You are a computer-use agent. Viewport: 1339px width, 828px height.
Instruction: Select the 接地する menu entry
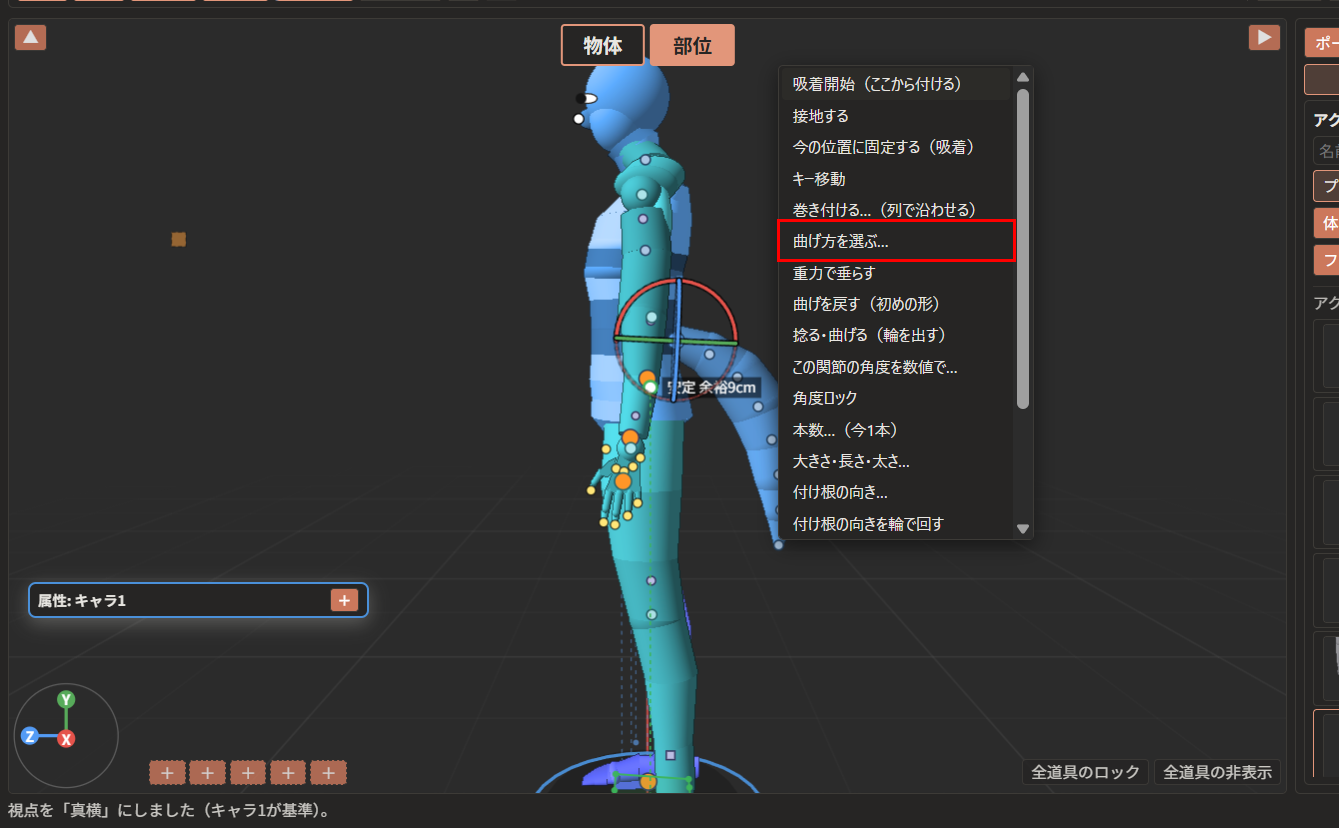[x=896, y=116]
